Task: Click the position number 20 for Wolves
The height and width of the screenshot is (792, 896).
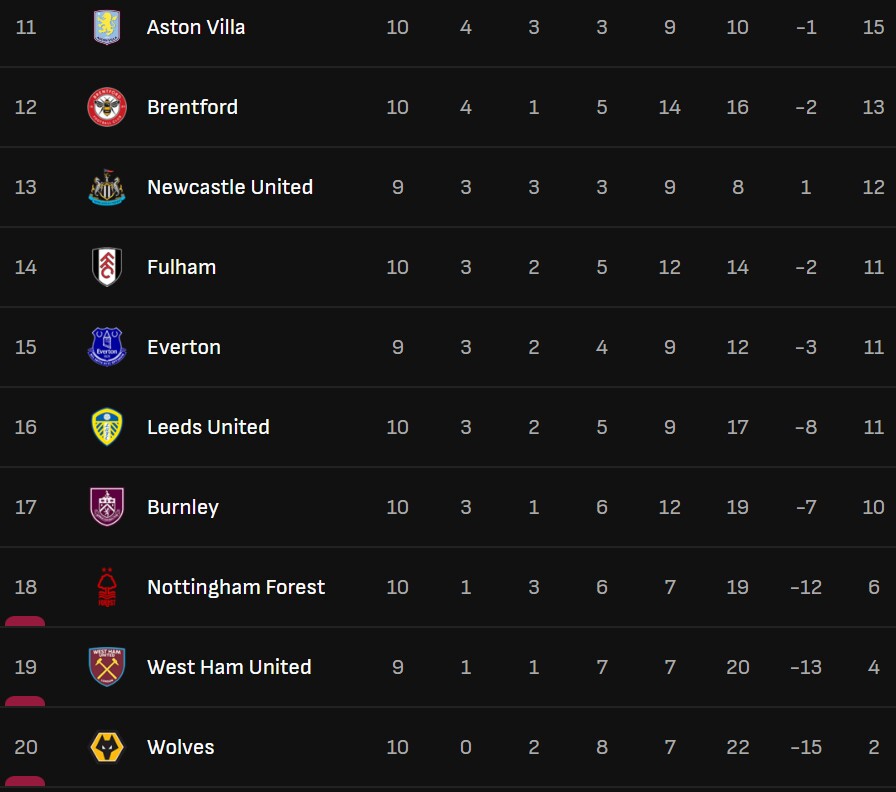Action: point(26,747)
